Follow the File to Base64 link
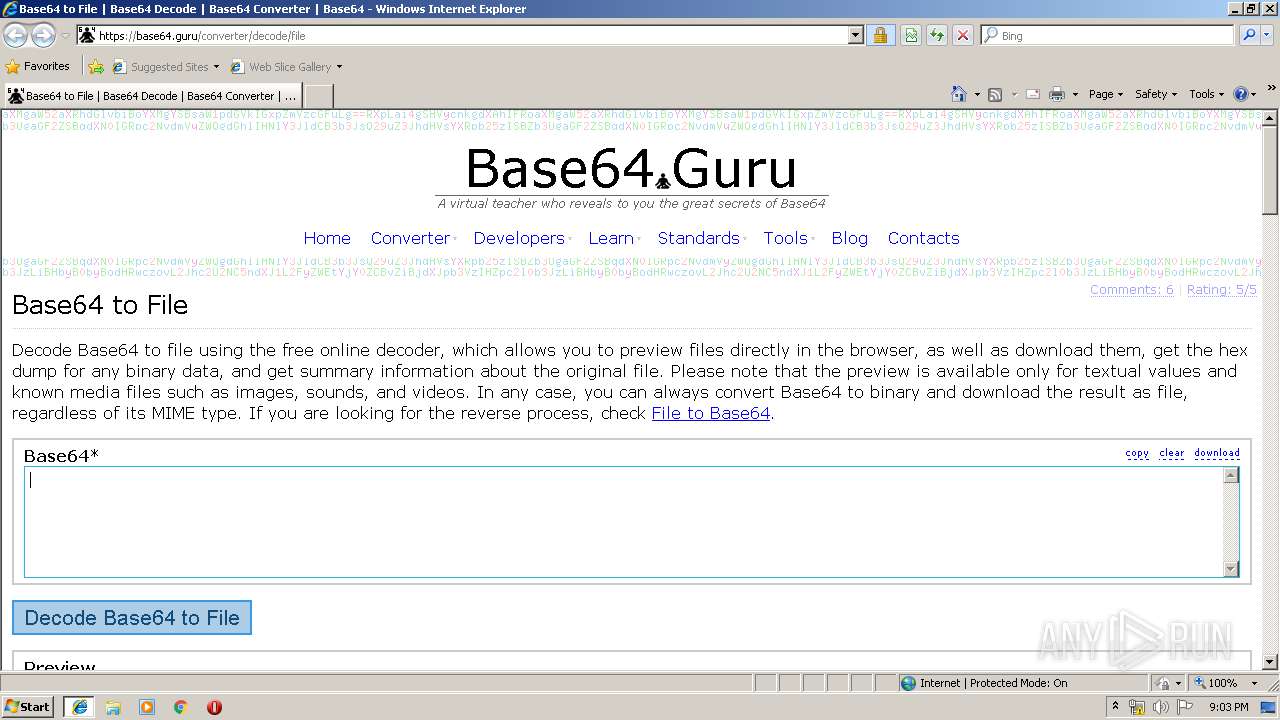1280x720 pixels. (x=711, y=413)
